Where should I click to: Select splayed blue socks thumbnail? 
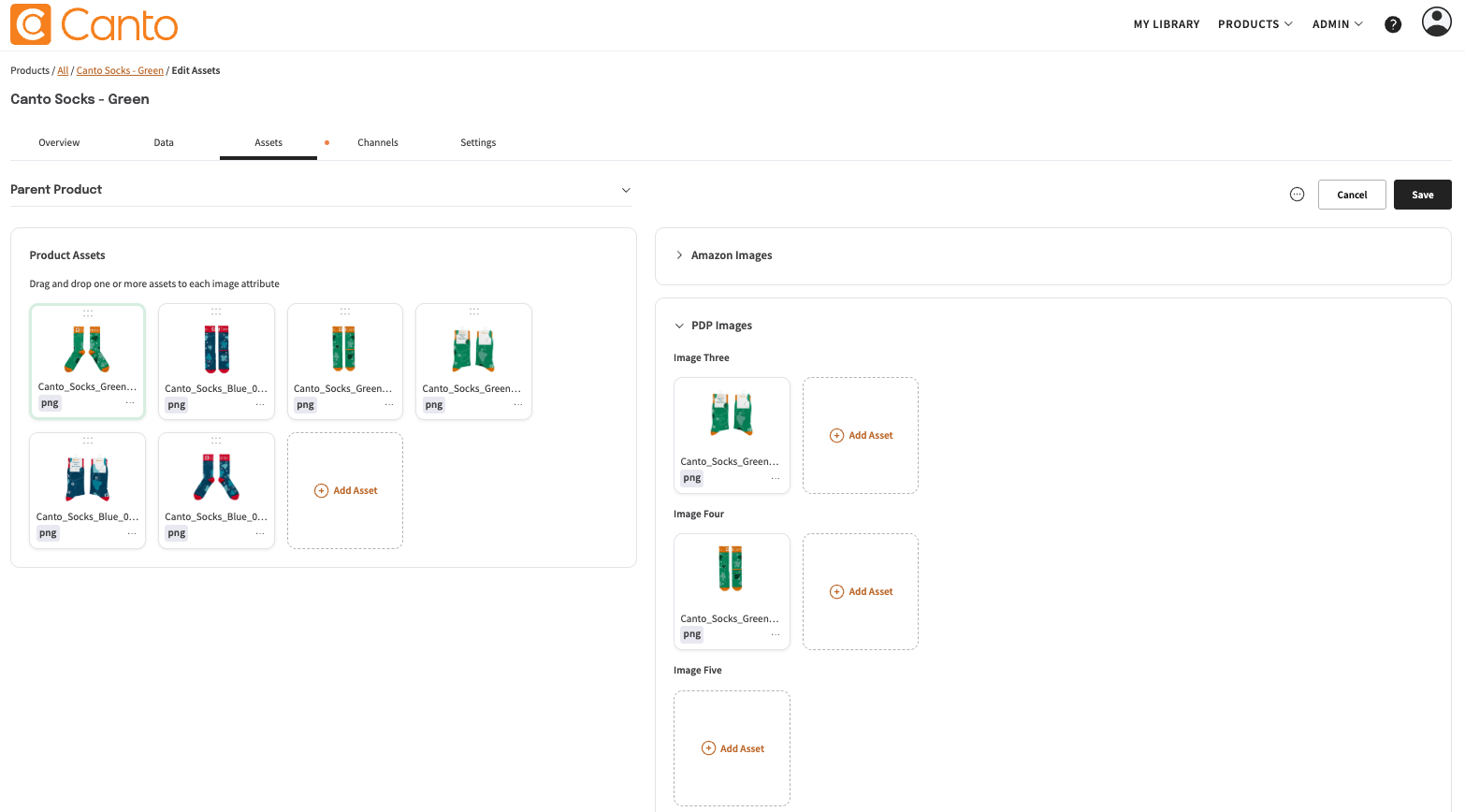(x=216, y=477)
